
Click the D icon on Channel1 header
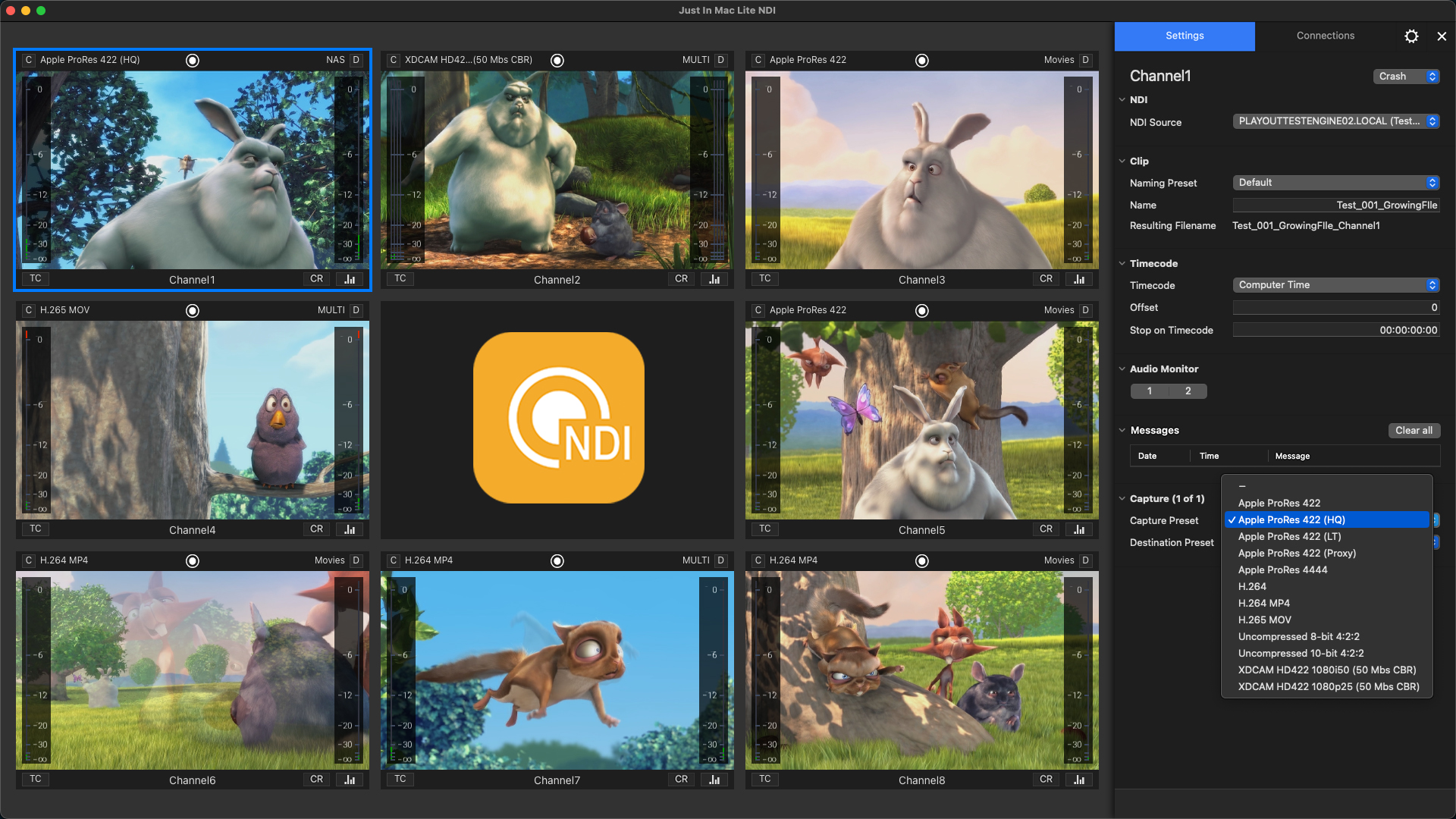(x=356, y=60)
